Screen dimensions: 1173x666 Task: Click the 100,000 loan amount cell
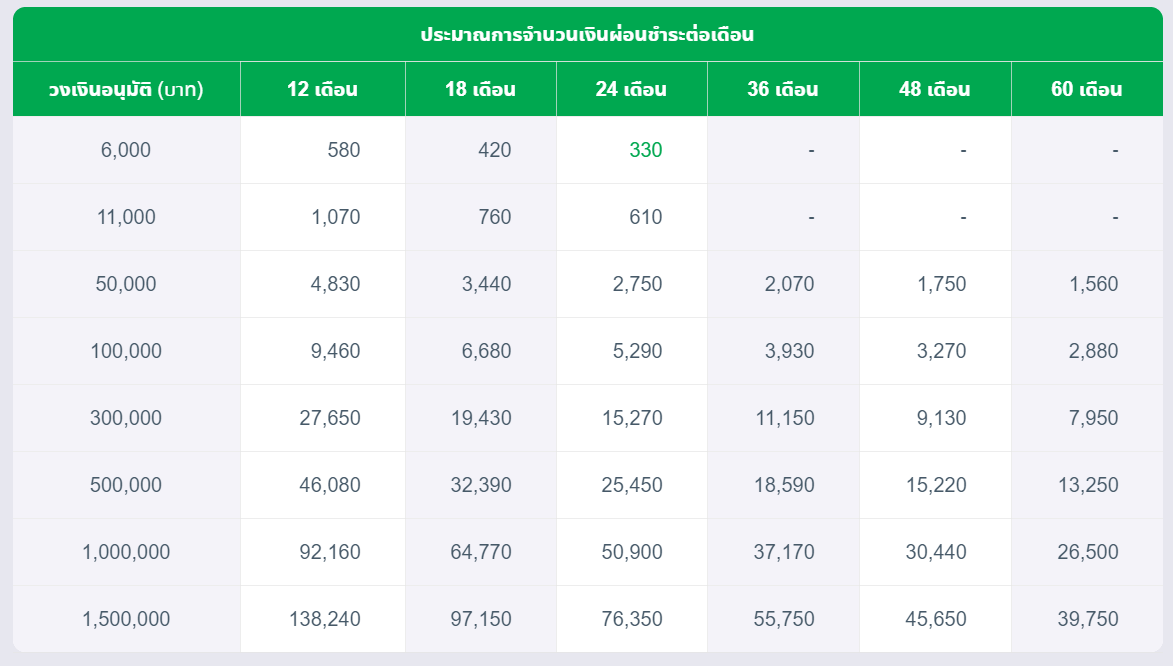pyautogui.click(x=126, y=351)
